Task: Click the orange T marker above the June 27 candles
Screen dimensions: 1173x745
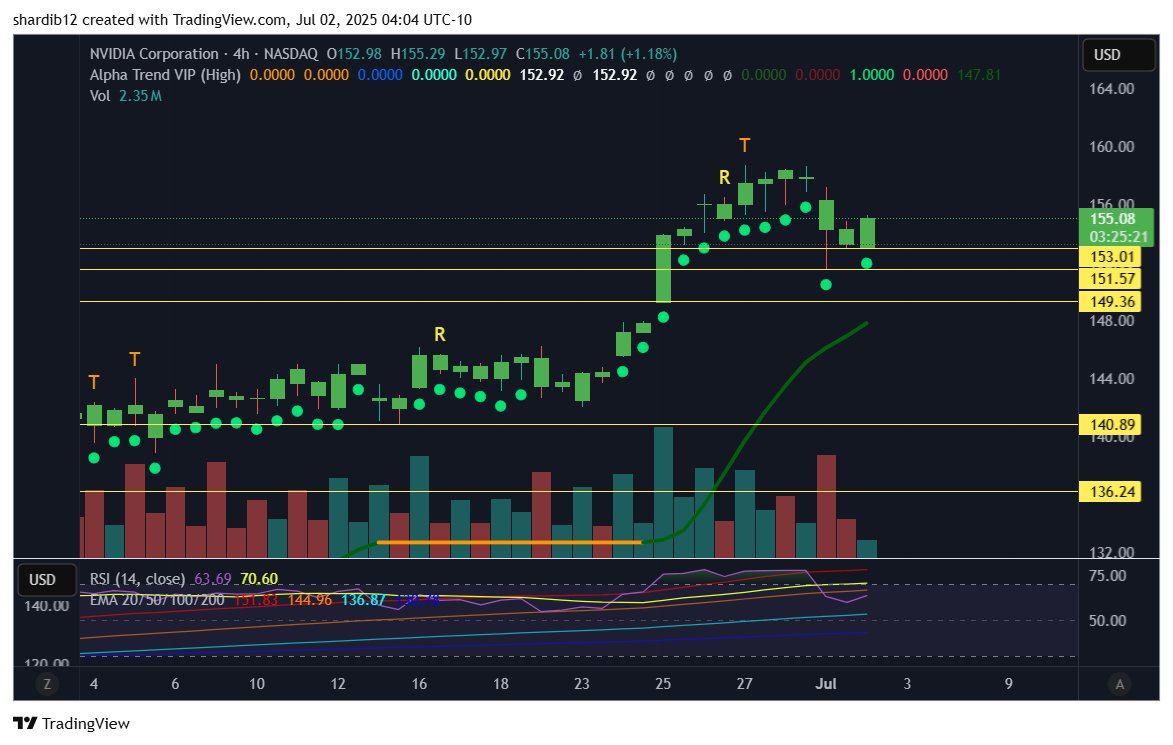Action: 744,145
